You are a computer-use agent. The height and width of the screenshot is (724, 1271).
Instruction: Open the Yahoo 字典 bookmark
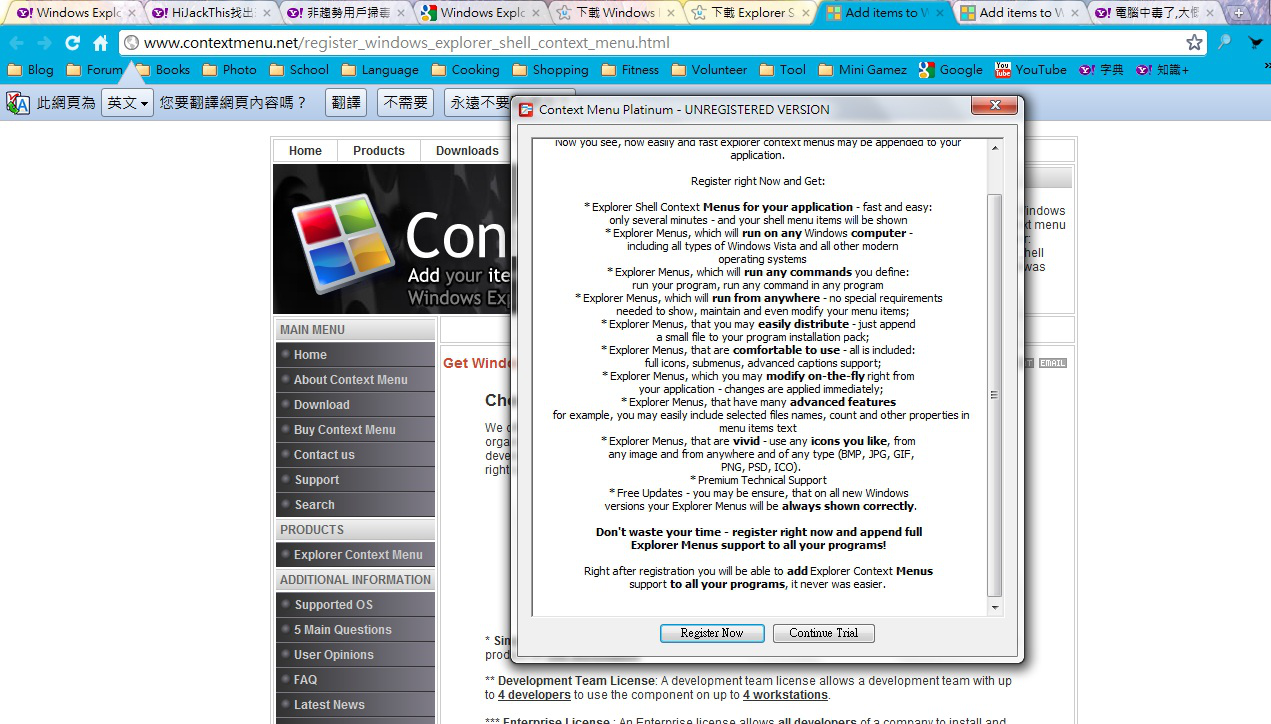coord(1102,70)
